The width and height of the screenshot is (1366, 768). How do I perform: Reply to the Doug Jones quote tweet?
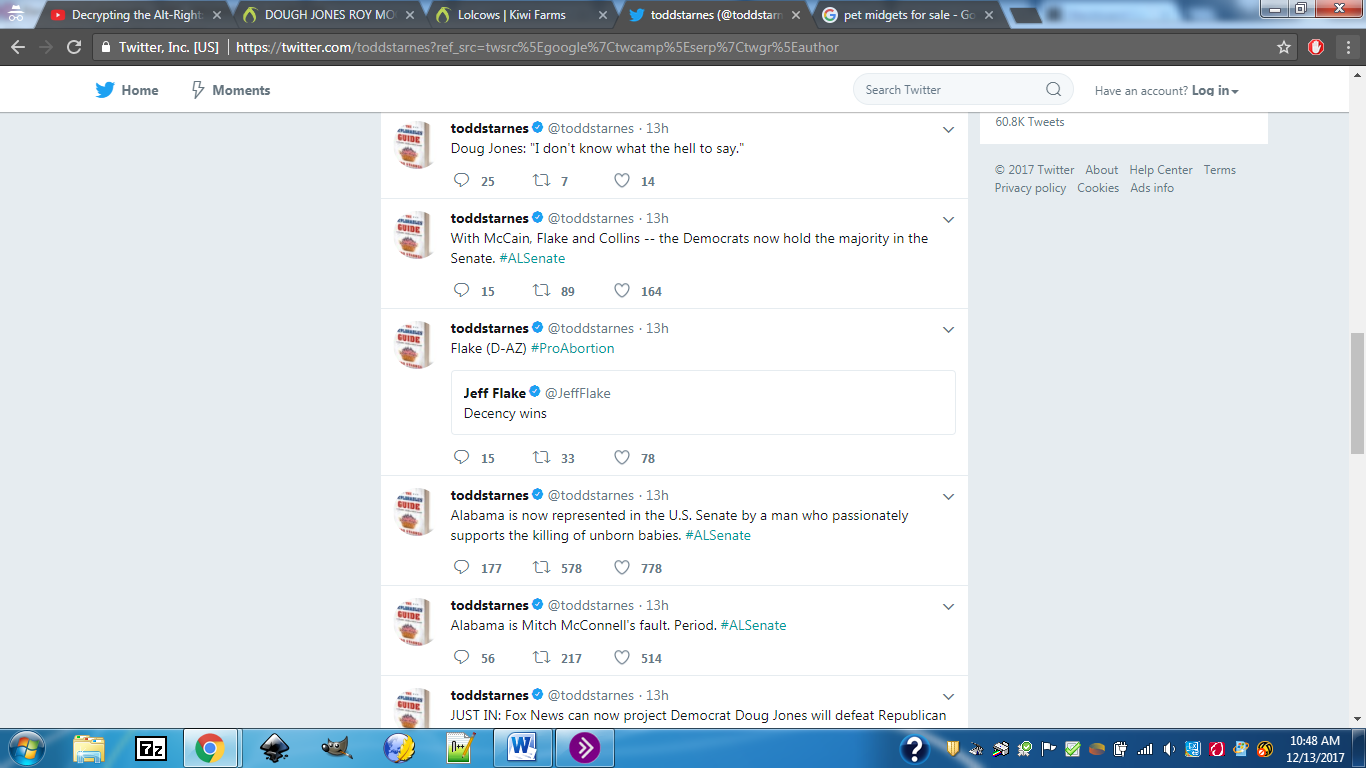pos(461,181)
